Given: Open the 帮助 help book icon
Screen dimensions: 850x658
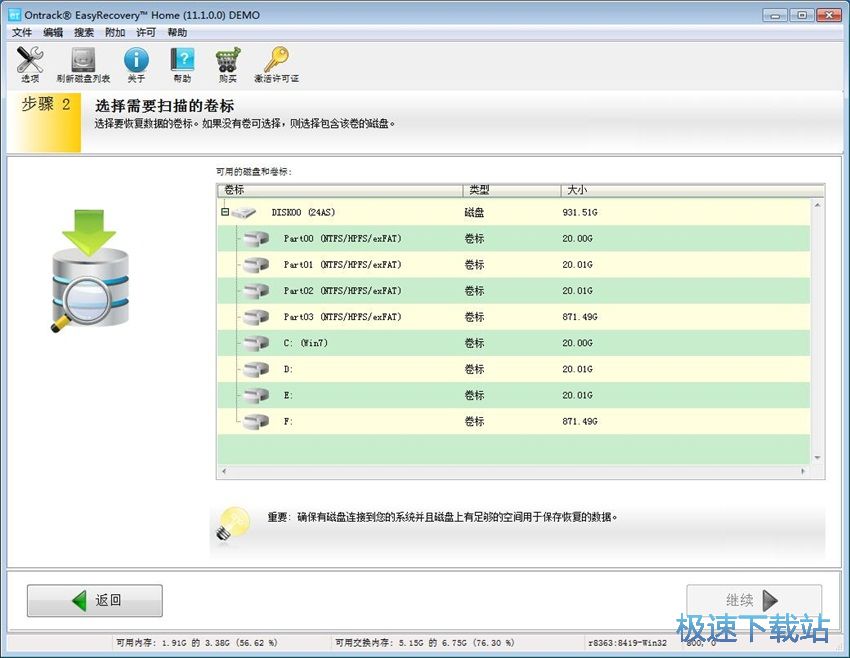Looking at the screenshot, I should (182, 60).
